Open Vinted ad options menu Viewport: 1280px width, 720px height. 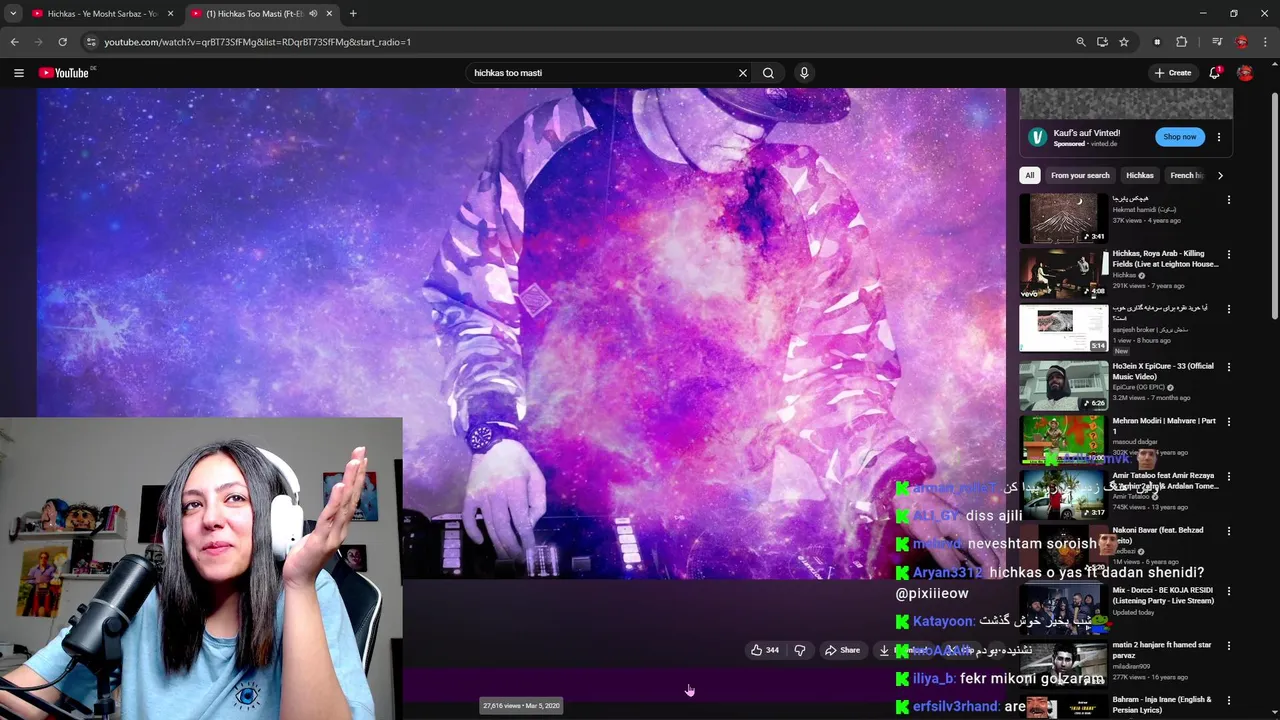(1219, 137)
